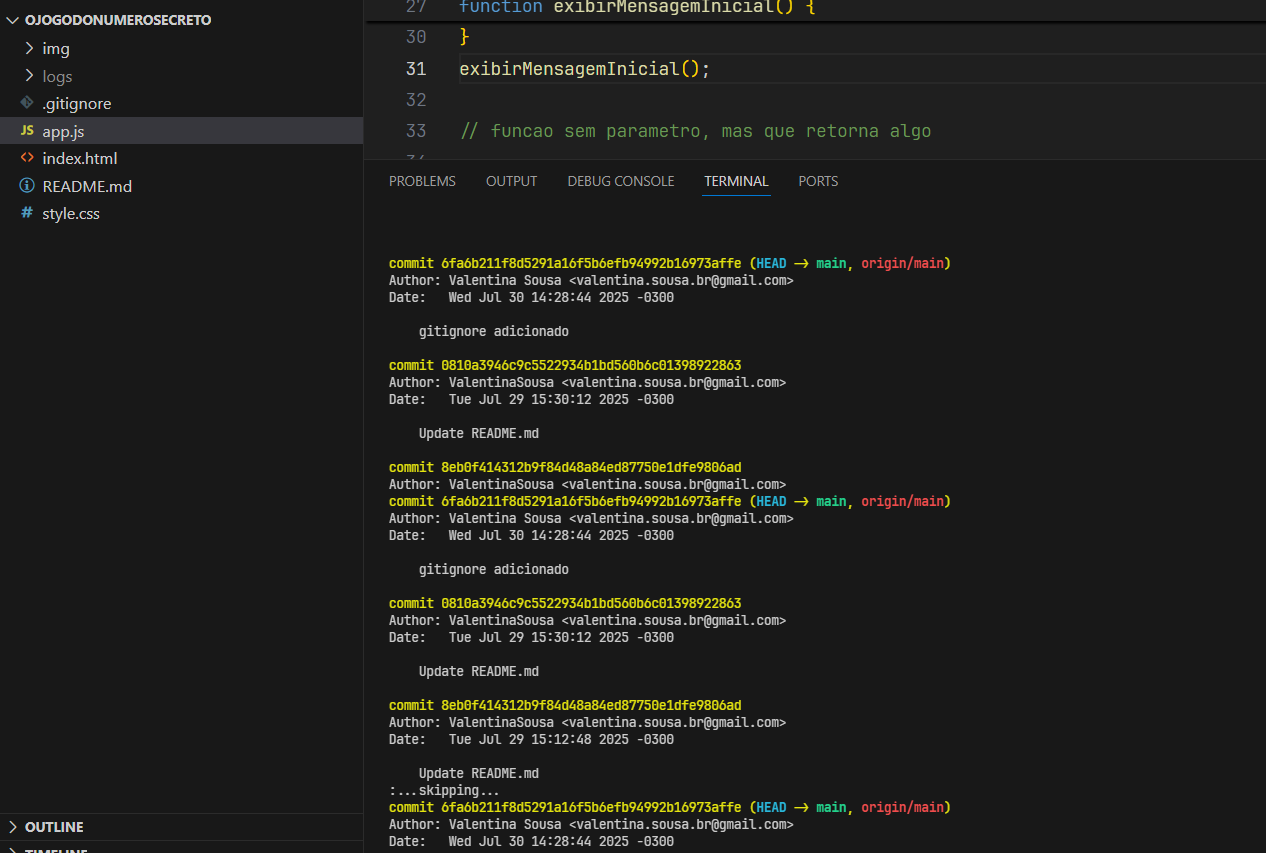This screenshot has width=1266, height=853.
Task: Click line number 32 in the gutter
Action: tap(416, 100)
